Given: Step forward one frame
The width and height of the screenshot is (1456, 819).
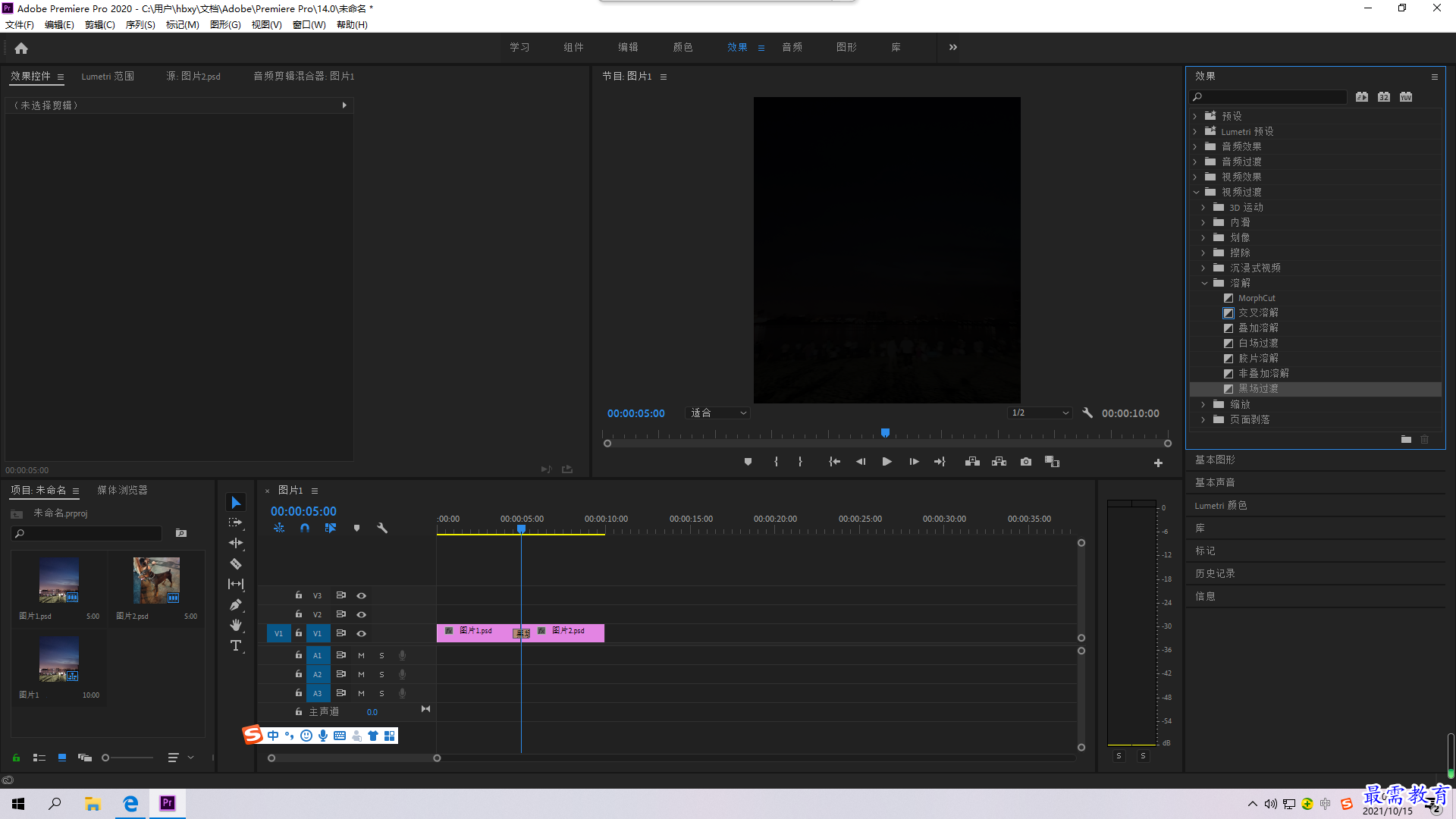Looking at the screenshot, I should tap(914, 462).
